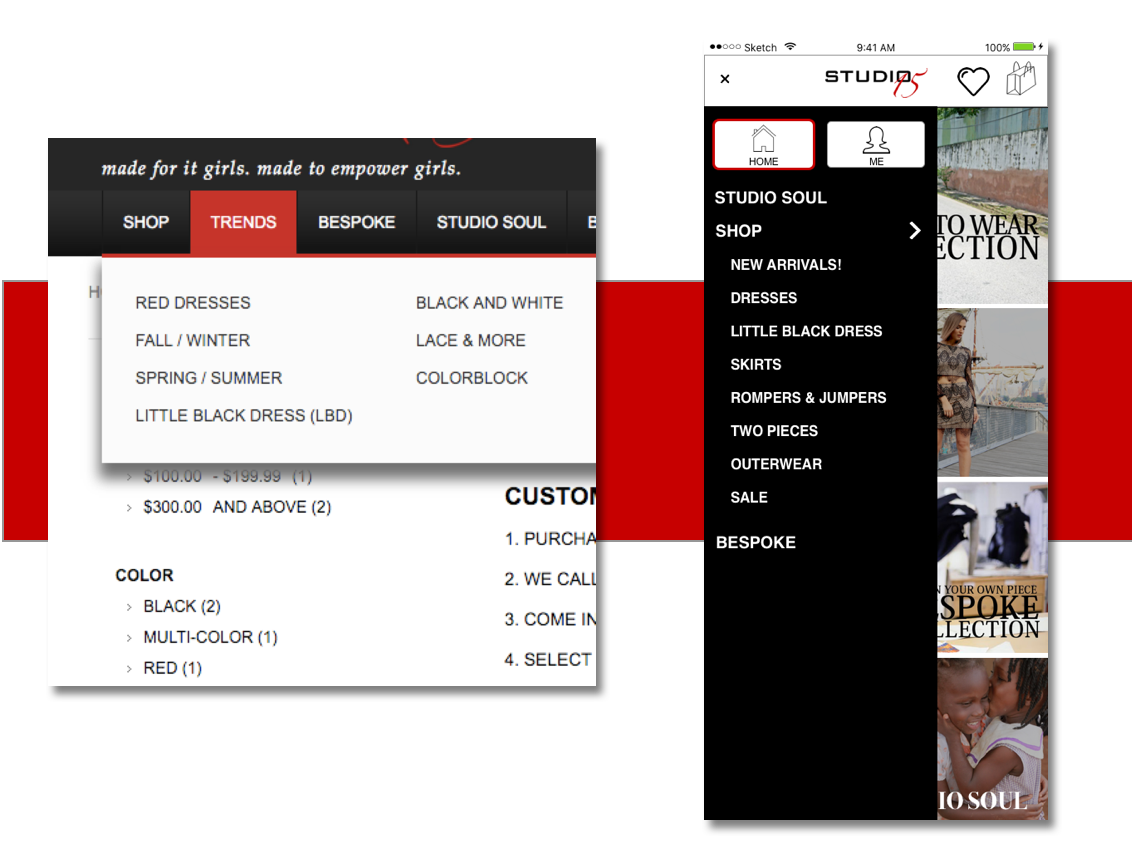This screenshot has height=854, width=1132.
Task: Open FALL / WINTER trend link
Action: tap(193, 341)
